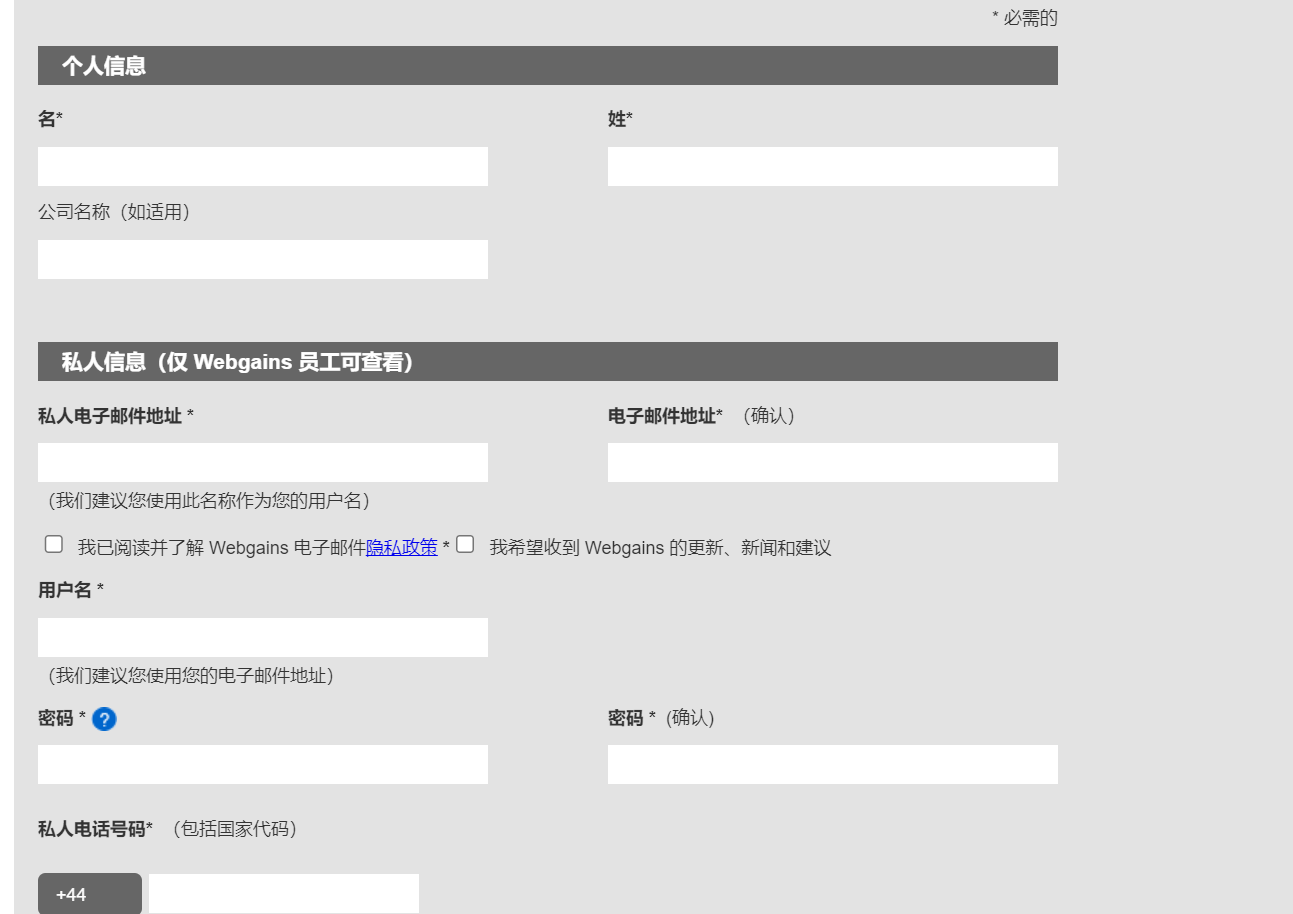The image size is (1293, 914).
Task: Focus the 名 first name input field
Action: (263, 166)
